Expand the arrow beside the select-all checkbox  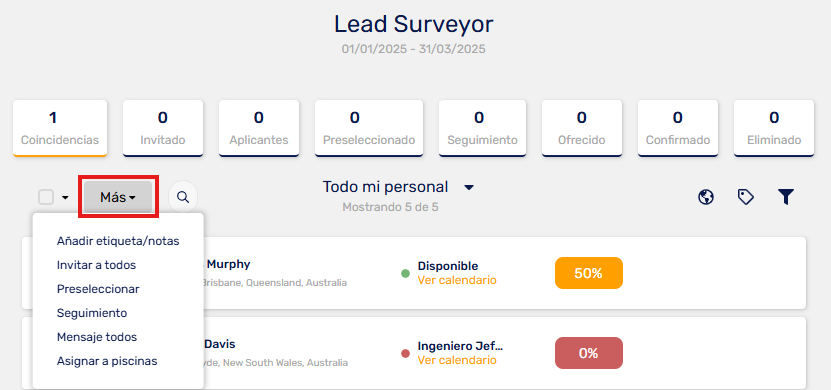coord(65,198)
